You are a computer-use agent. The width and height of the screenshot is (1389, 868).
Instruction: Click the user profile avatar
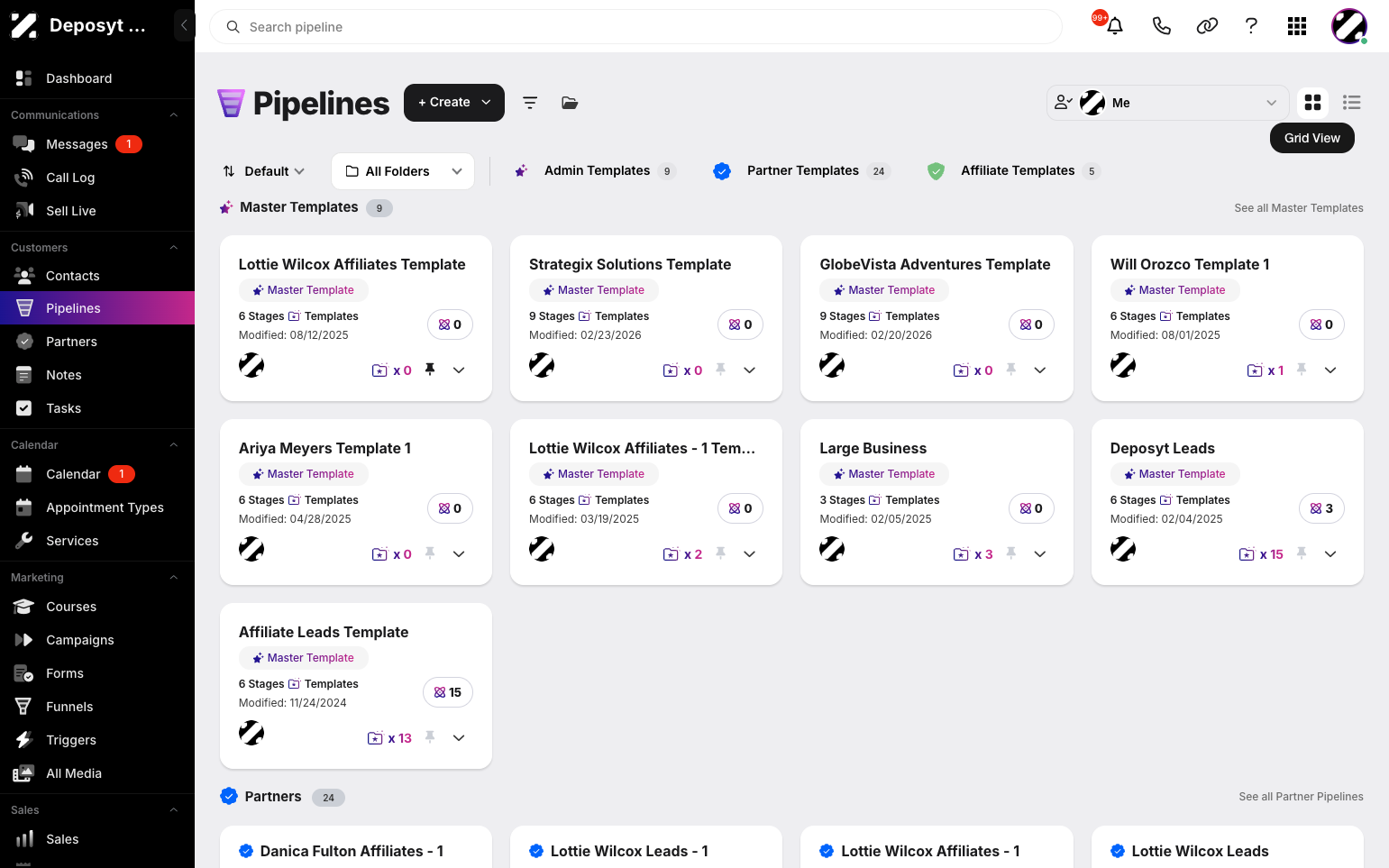1349,26
